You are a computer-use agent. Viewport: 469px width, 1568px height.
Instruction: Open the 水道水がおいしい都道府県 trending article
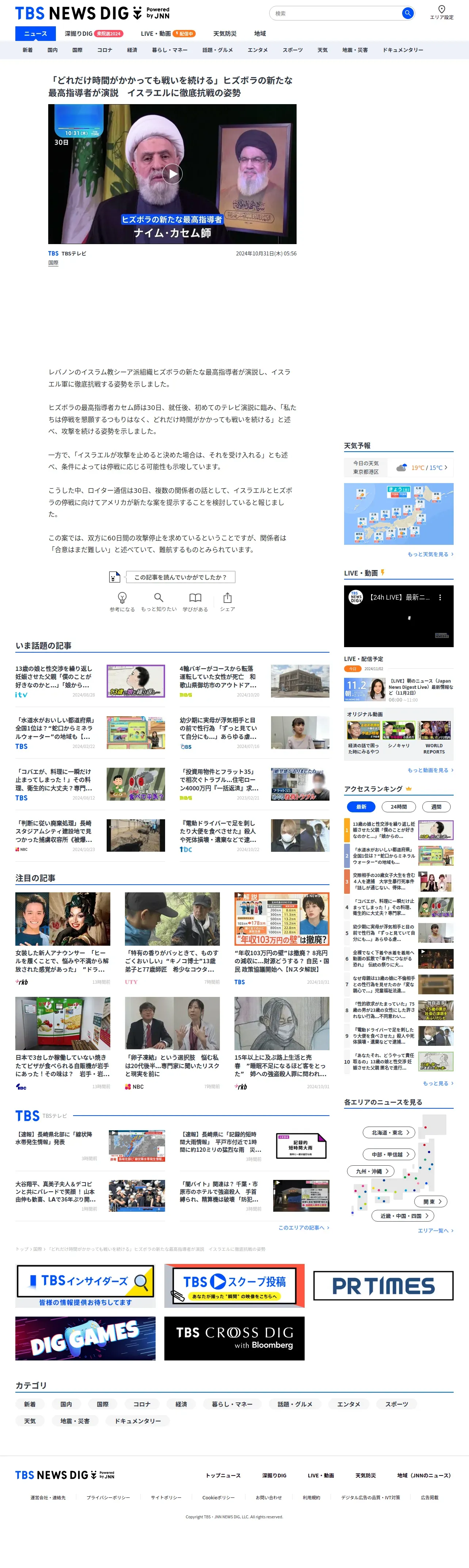point(90,732)
